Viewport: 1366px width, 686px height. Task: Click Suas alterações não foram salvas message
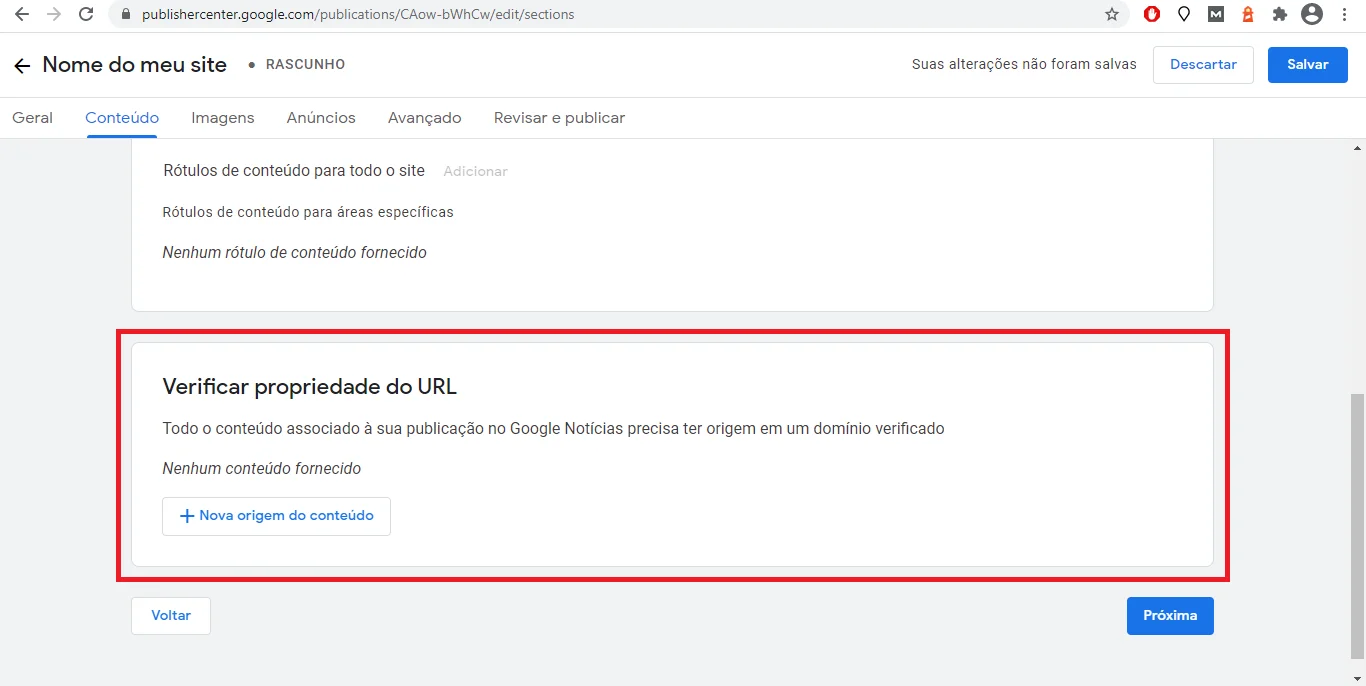[1024, 65]
